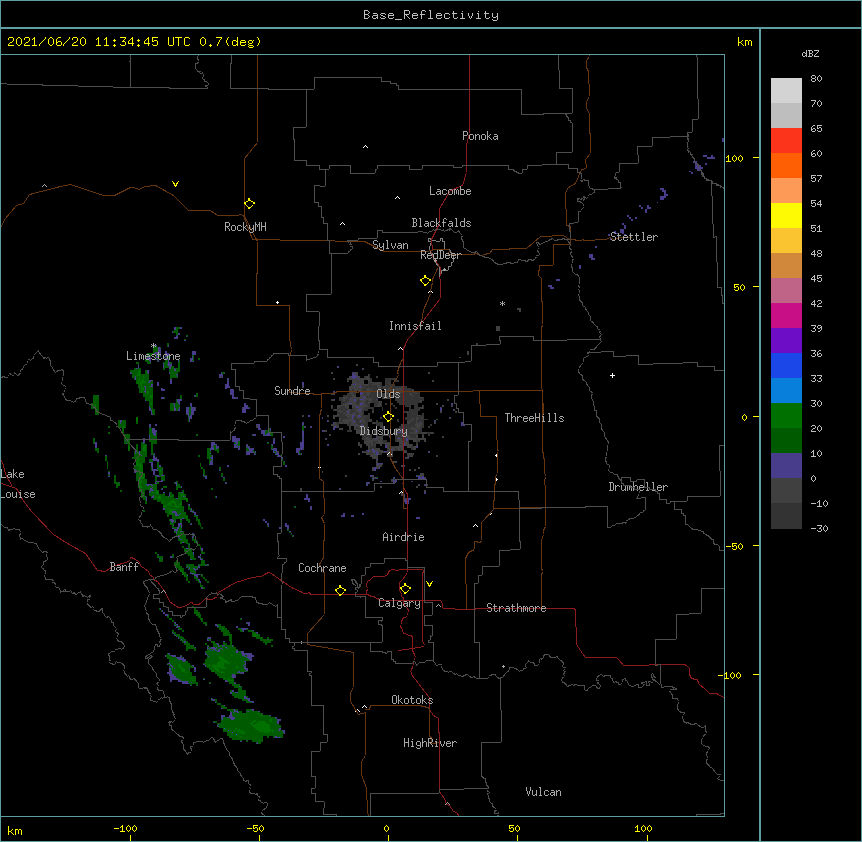Click the yellow diamond marker above Calgary
Screen dimensions: 862x842
point(405,589)
